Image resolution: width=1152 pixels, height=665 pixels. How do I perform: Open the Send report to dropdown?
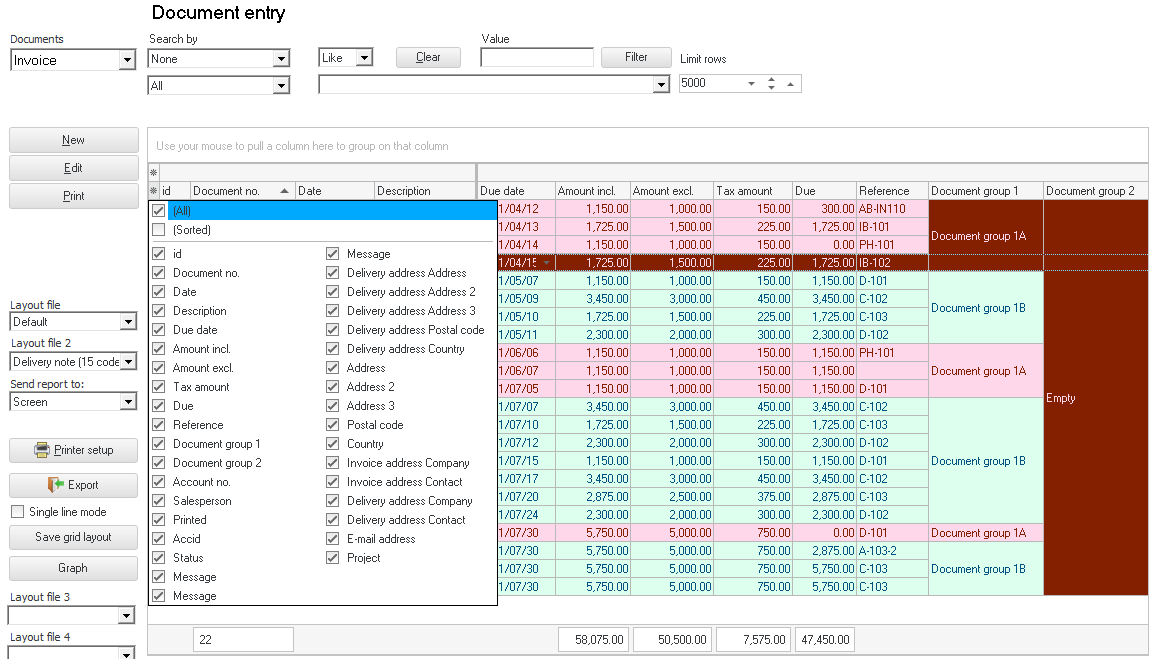(x=127, y=402)
